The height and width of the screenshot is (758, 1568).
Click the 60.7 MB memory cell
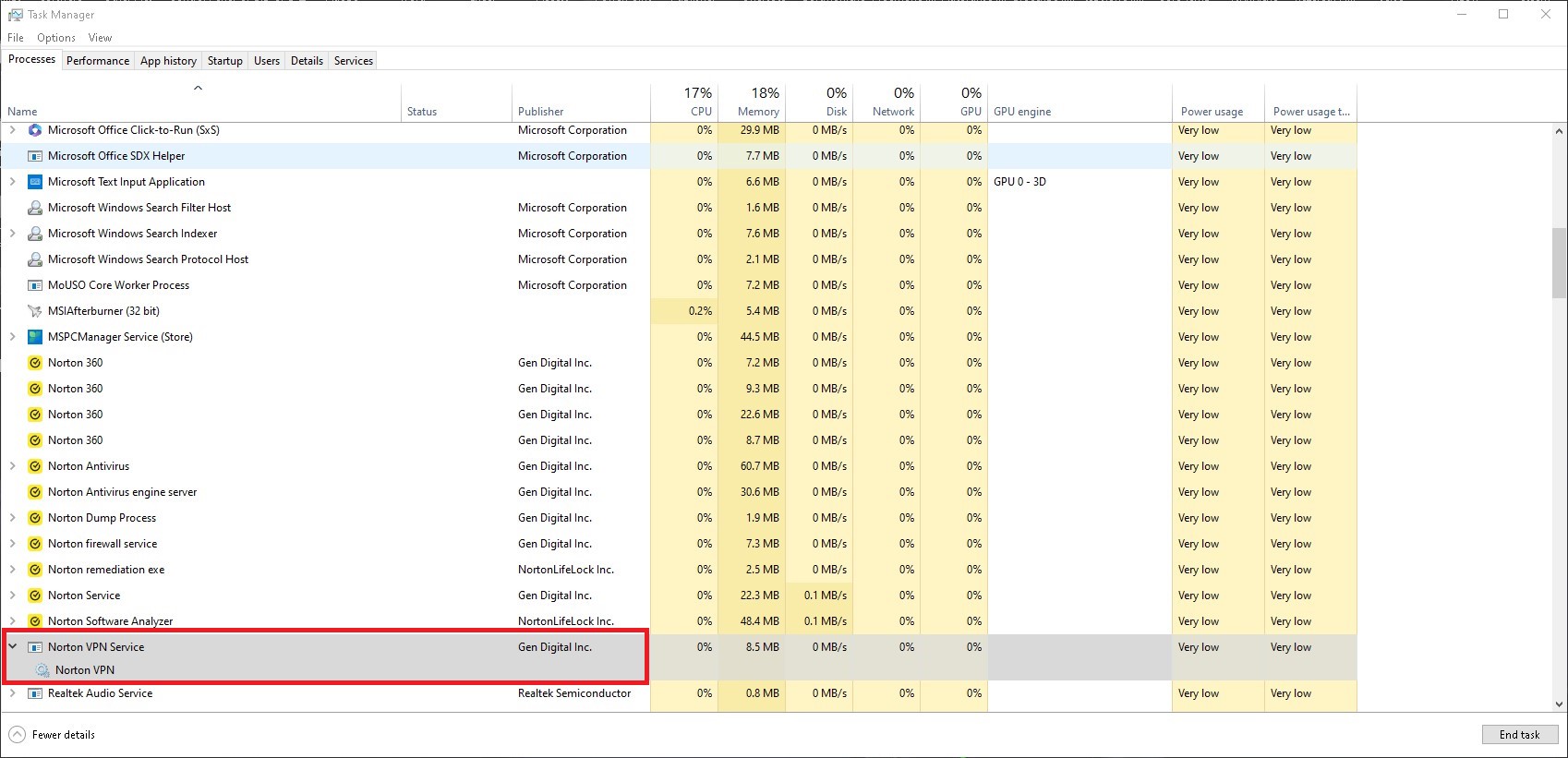(752, 466)
